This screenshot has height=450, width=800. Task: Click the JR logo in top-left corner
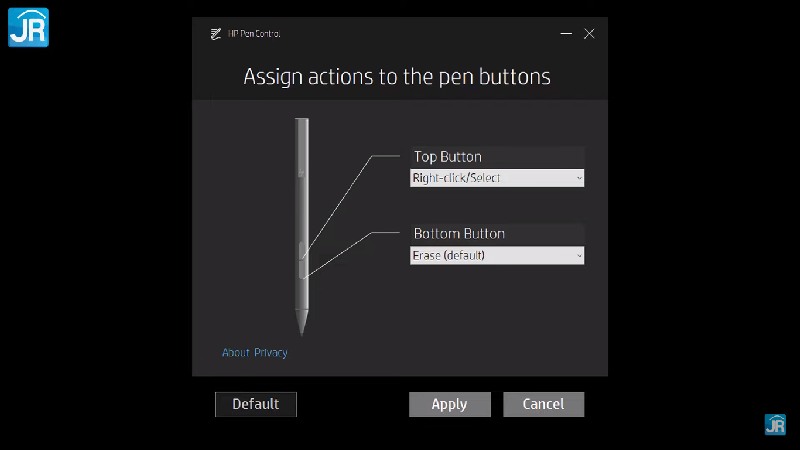29,28
